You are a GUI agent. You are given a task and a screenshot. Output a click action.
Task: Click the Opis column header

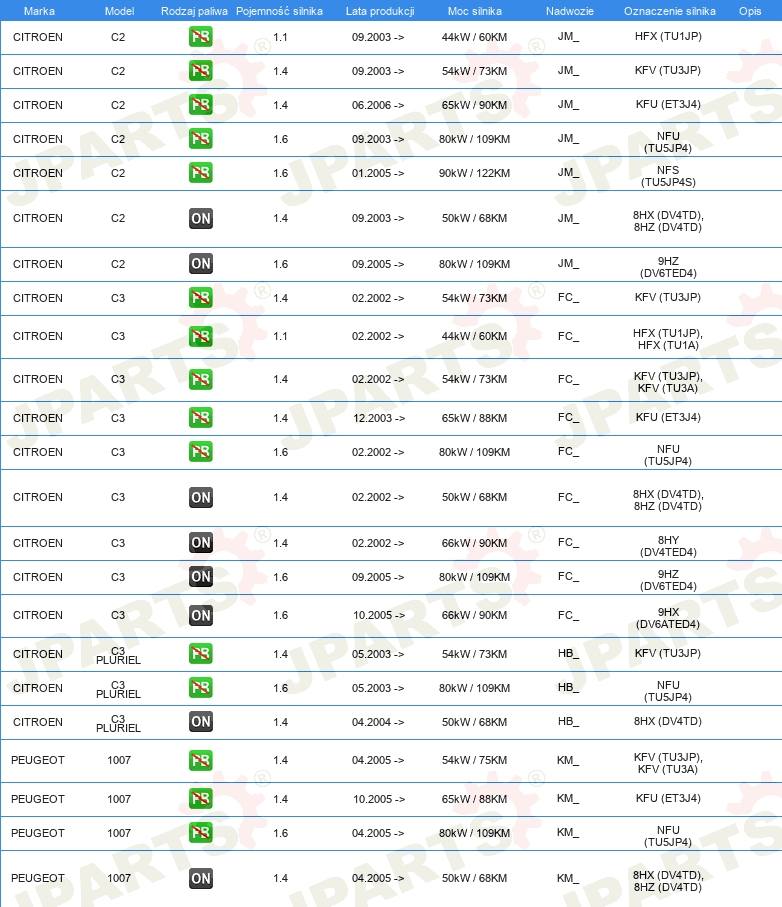[x=750, y=11]
